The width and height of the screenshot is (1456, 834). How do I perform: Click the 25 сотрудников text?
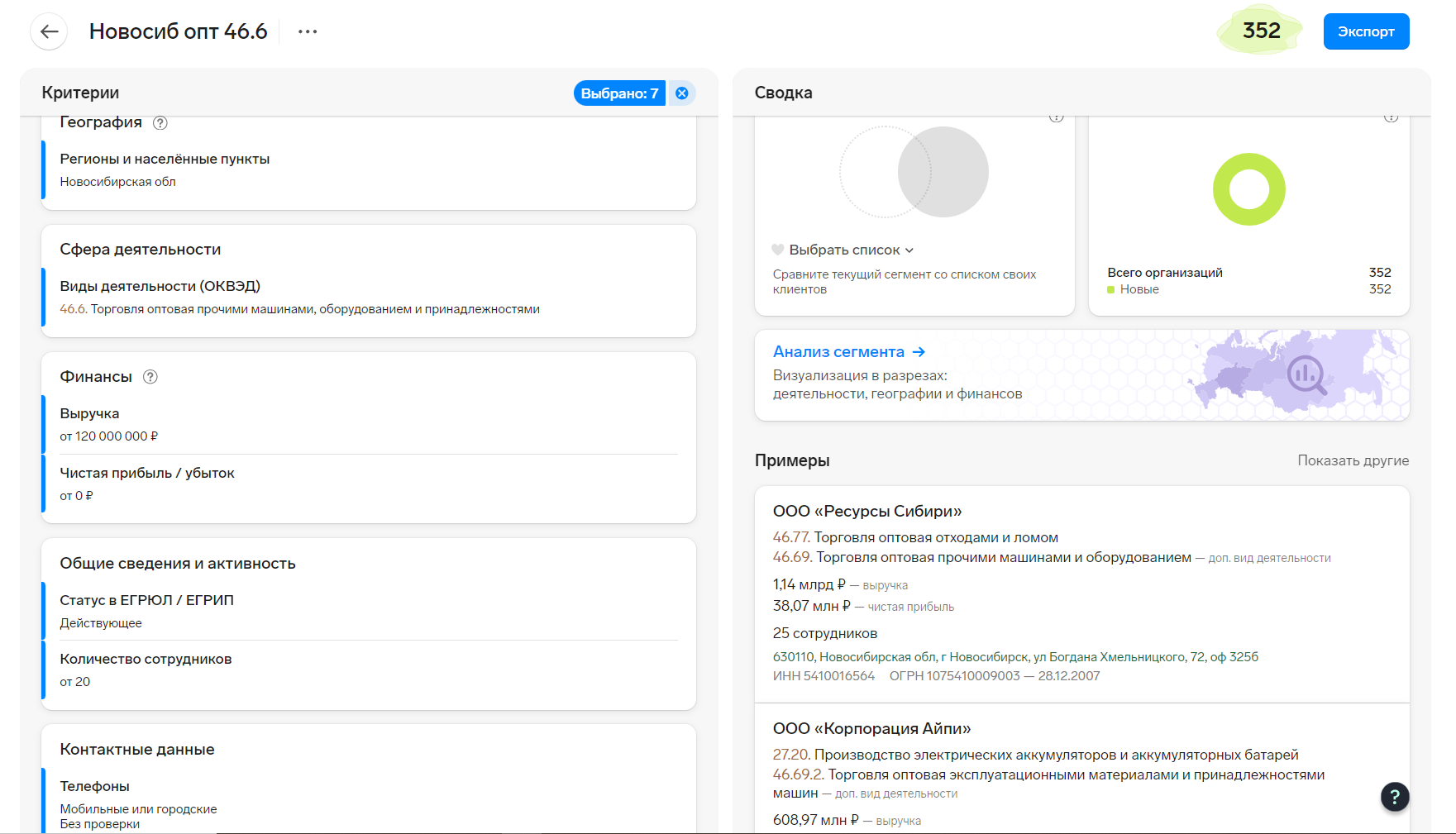point(825,633)
